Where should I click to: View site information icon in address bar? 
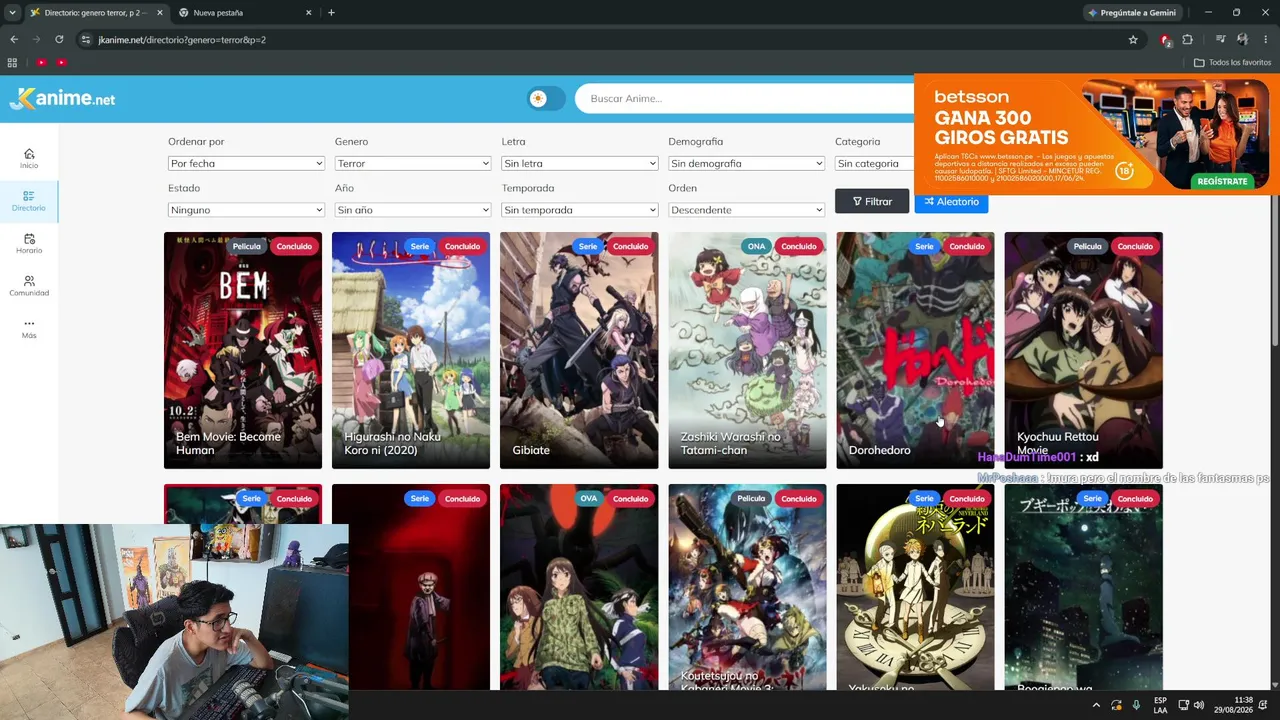click(86, 40)
